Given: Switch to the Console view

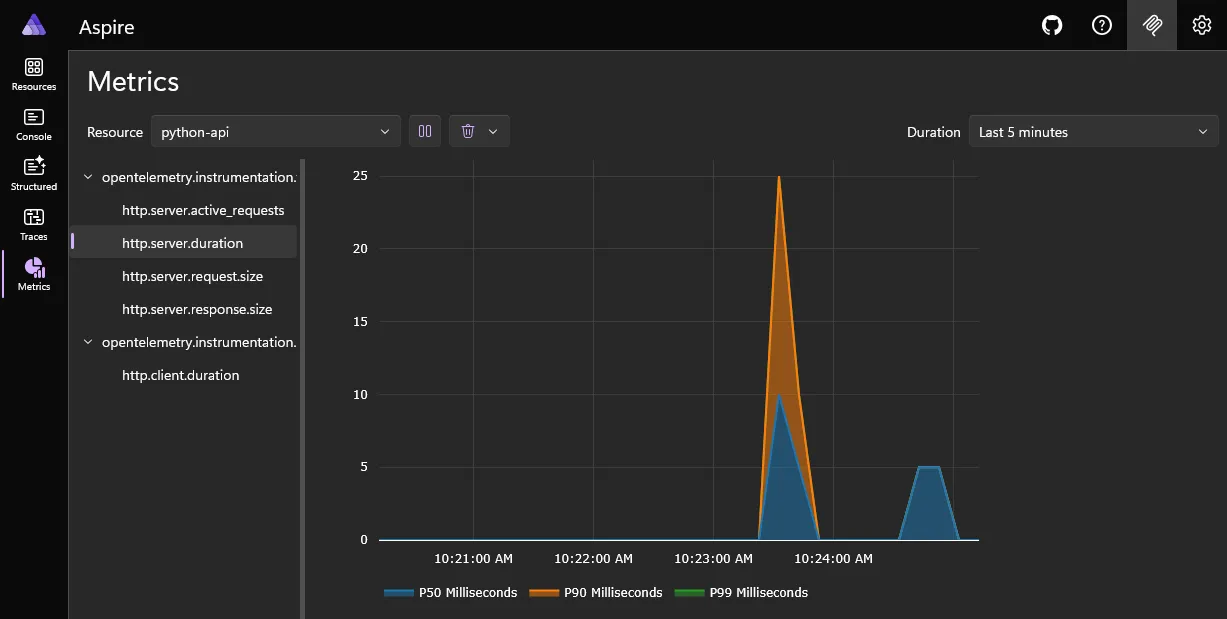Looking at the screenshot, I should point(33,123).
